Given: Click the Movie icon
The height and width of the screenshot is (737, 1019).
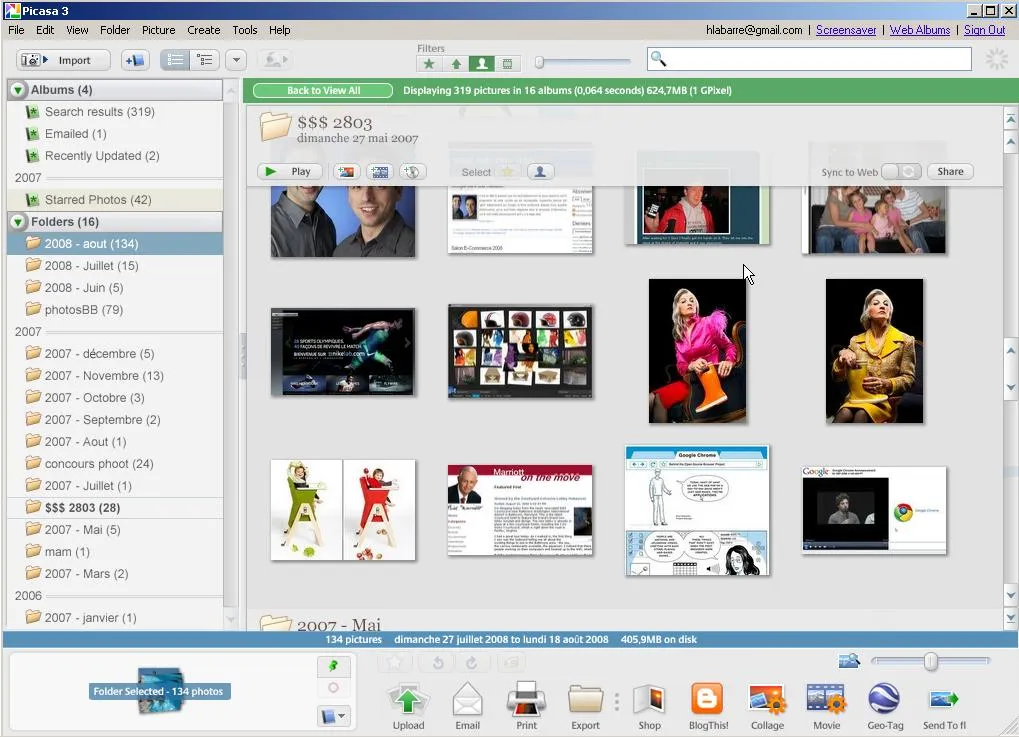Looking at the screenshot, I should point(826,706).
